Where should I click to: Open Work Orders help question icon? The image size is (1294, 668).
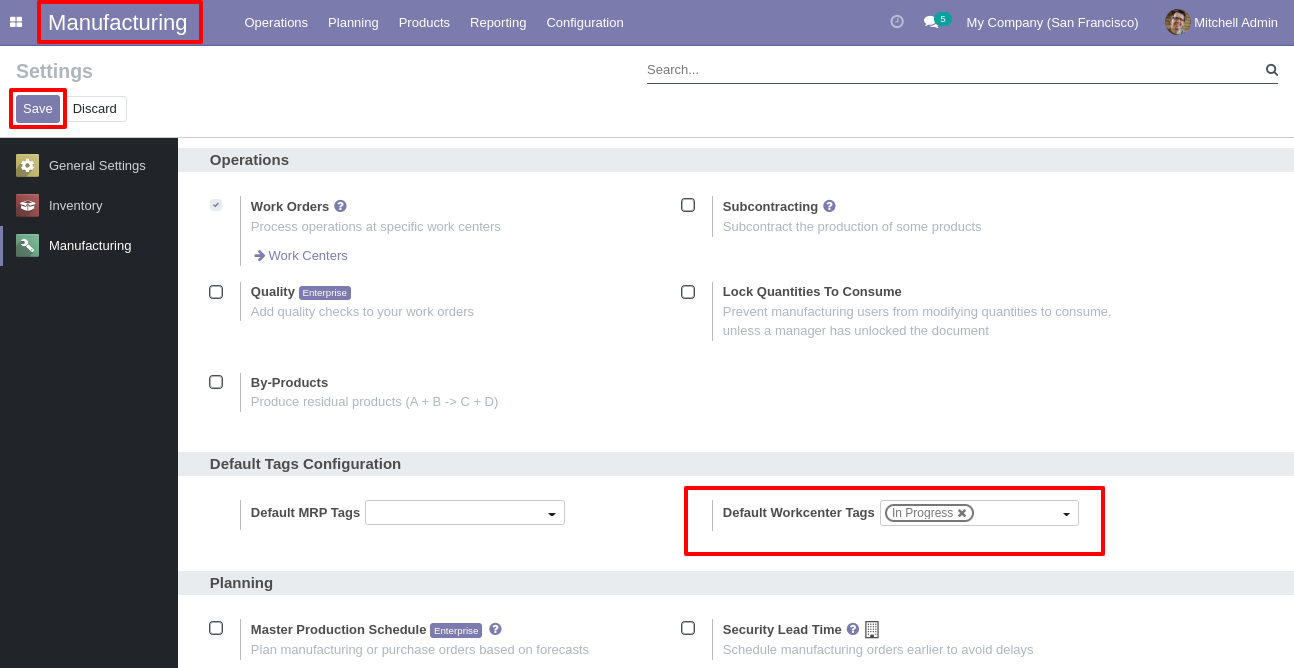pyautogui.click(x=340, y=206)
